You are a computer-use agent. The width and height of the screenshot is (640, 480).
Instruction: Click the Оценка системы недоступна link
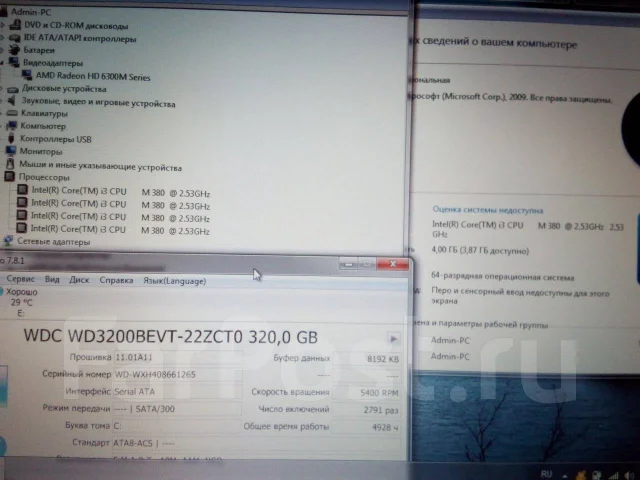tap(488, 210)
